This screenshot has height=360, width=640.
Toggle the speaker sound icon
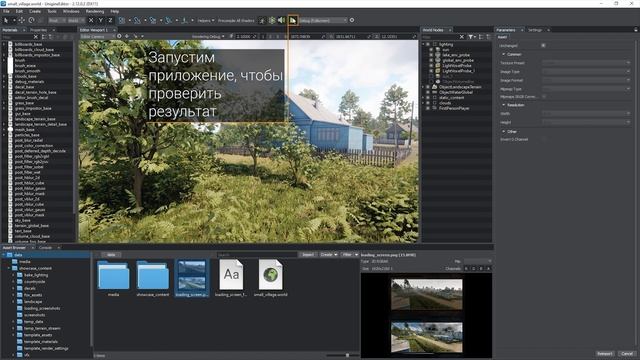pos(281,20)
